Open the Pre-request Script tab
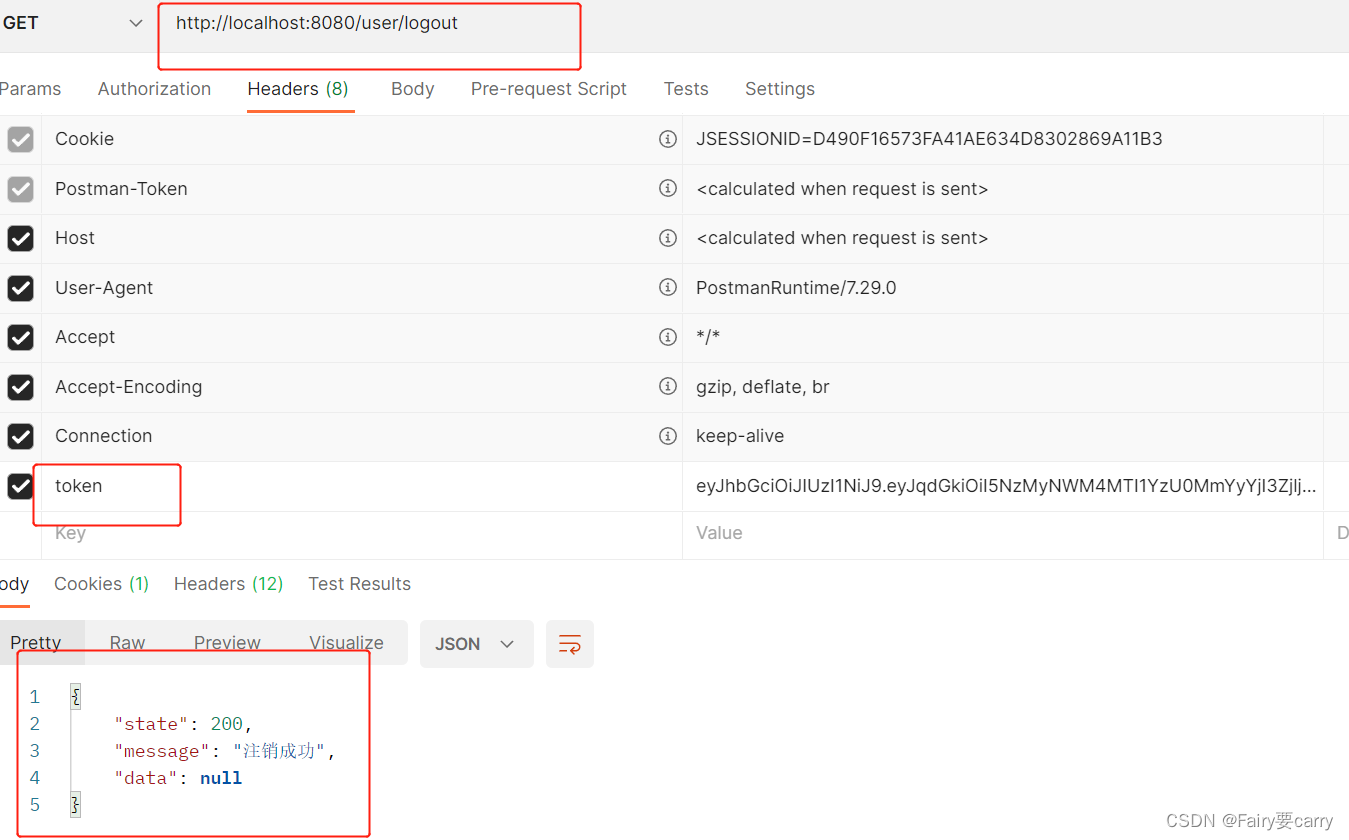Screen dimensions: 1349x840 (548, 88)
